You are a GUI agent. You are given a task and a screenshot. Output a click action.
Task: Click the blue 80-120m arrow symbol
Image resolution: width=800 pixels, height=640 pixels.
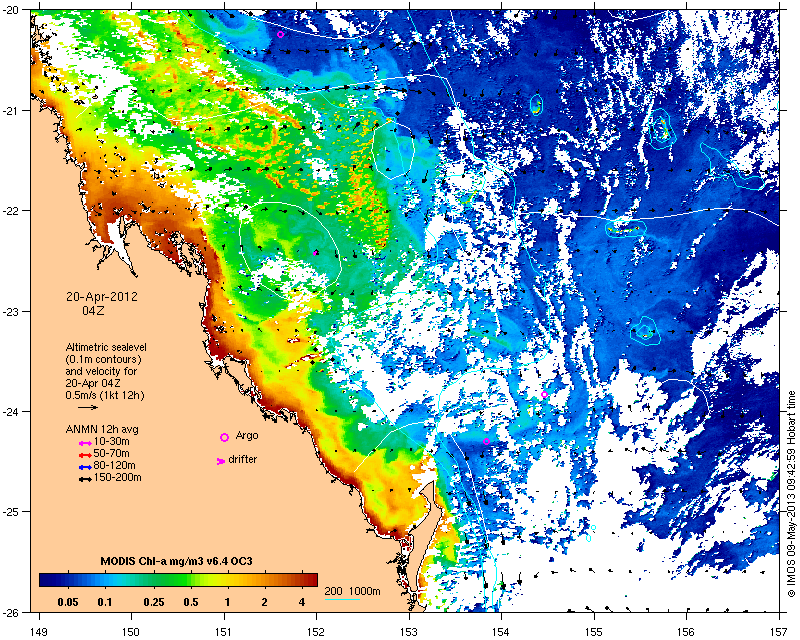pos(85,467)
